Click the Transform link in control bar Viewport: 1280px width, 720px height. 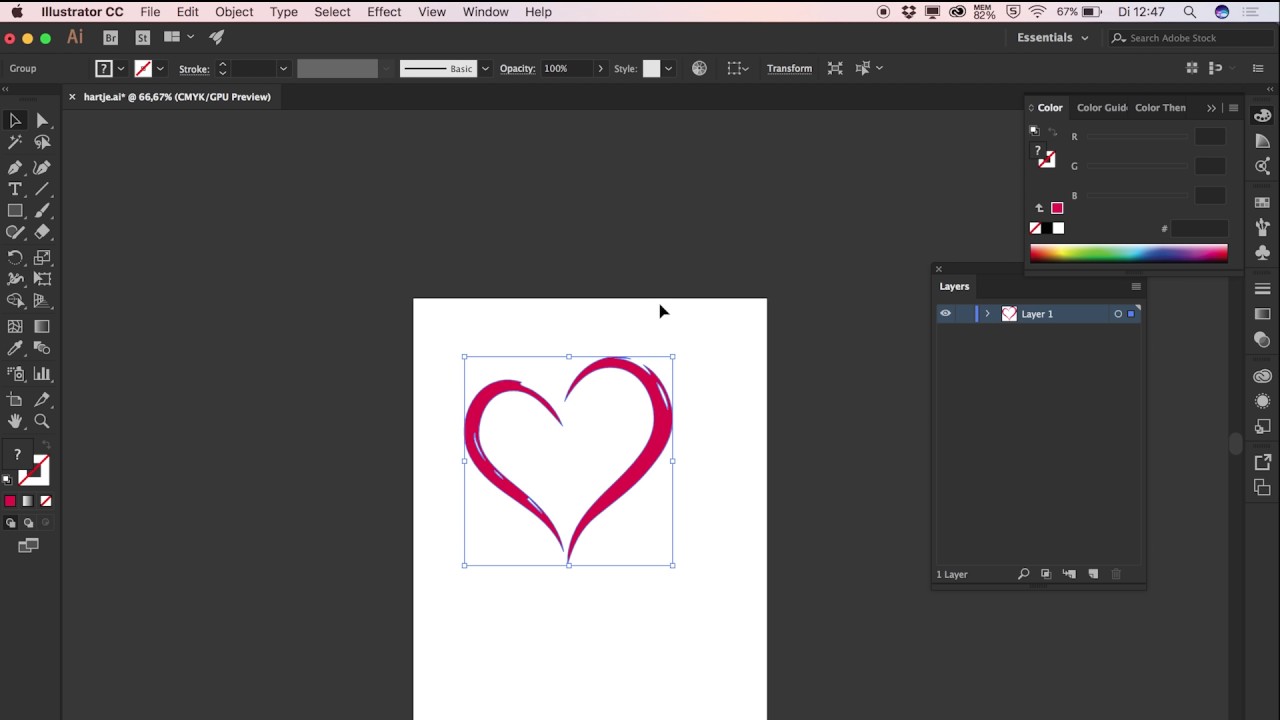coord(789,68)
